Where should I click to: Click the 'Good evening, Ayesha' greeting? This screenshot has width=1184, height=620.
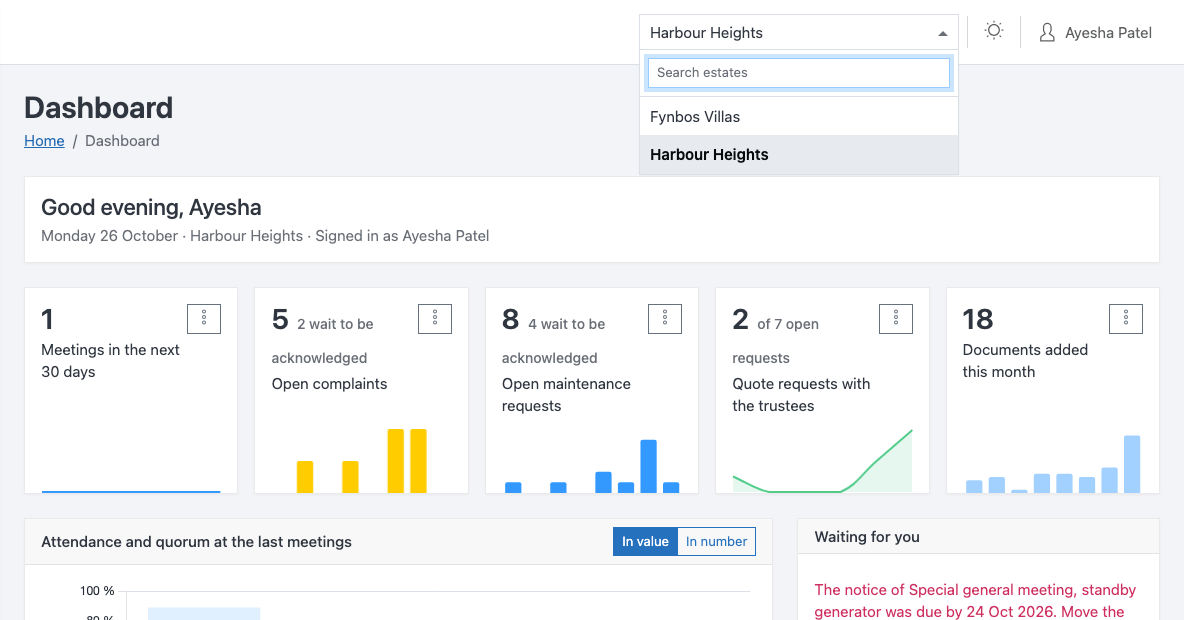pyautogui.click(x=151, y=207)
